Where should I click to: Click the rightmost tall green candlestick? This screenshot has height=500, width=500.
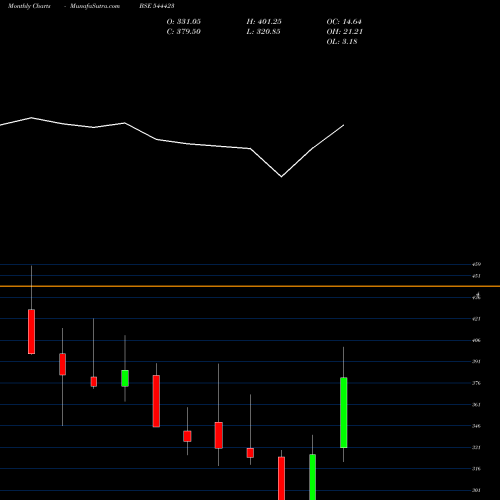coord(344,413)
